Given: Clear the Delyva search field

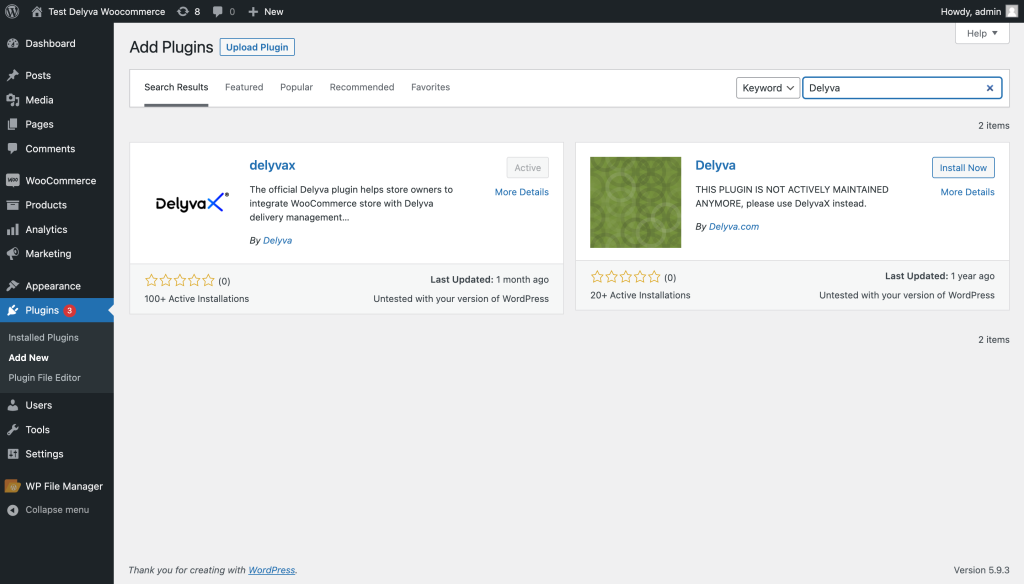Looking at the screenshot, I should click(x=989, y=88).
